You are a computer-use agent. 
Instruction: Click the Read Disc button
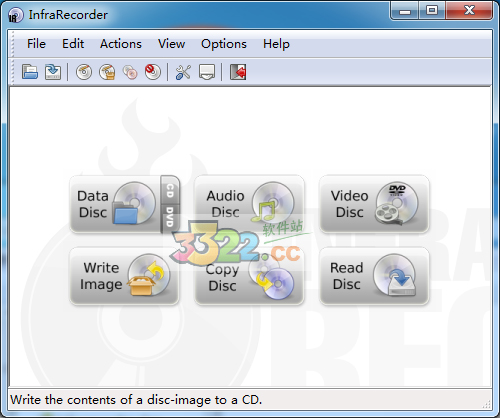point(374,276)
